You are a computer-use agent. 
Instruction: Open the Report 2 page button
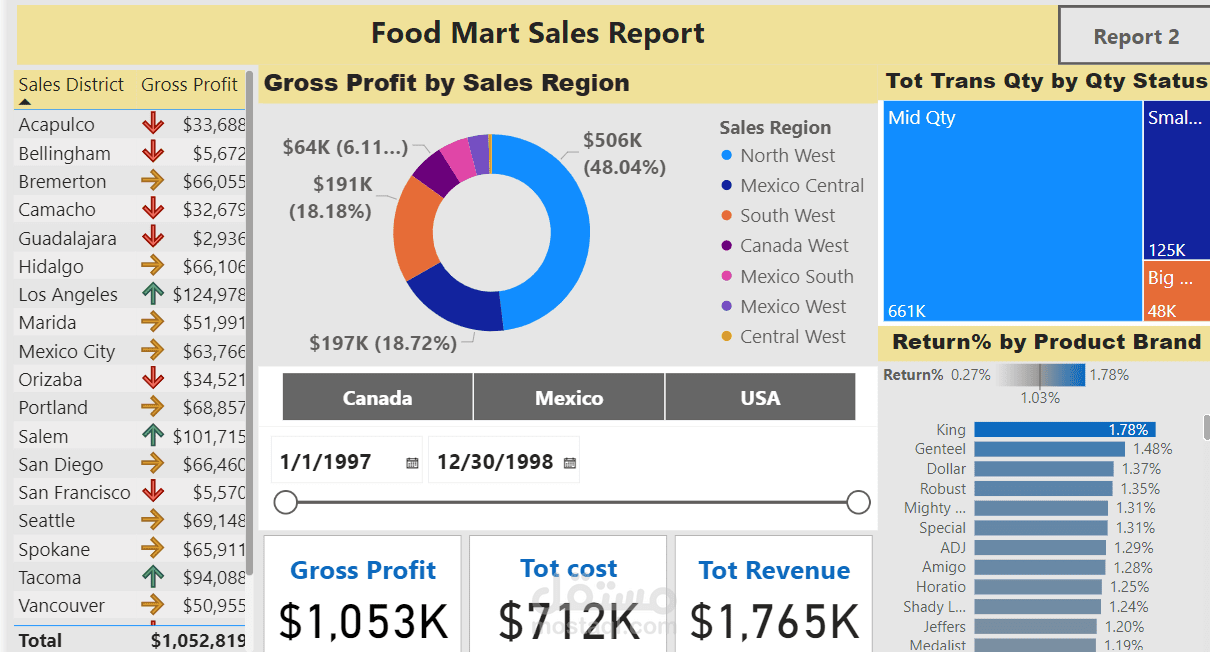pyautogui.click(x=1135, y=36)
